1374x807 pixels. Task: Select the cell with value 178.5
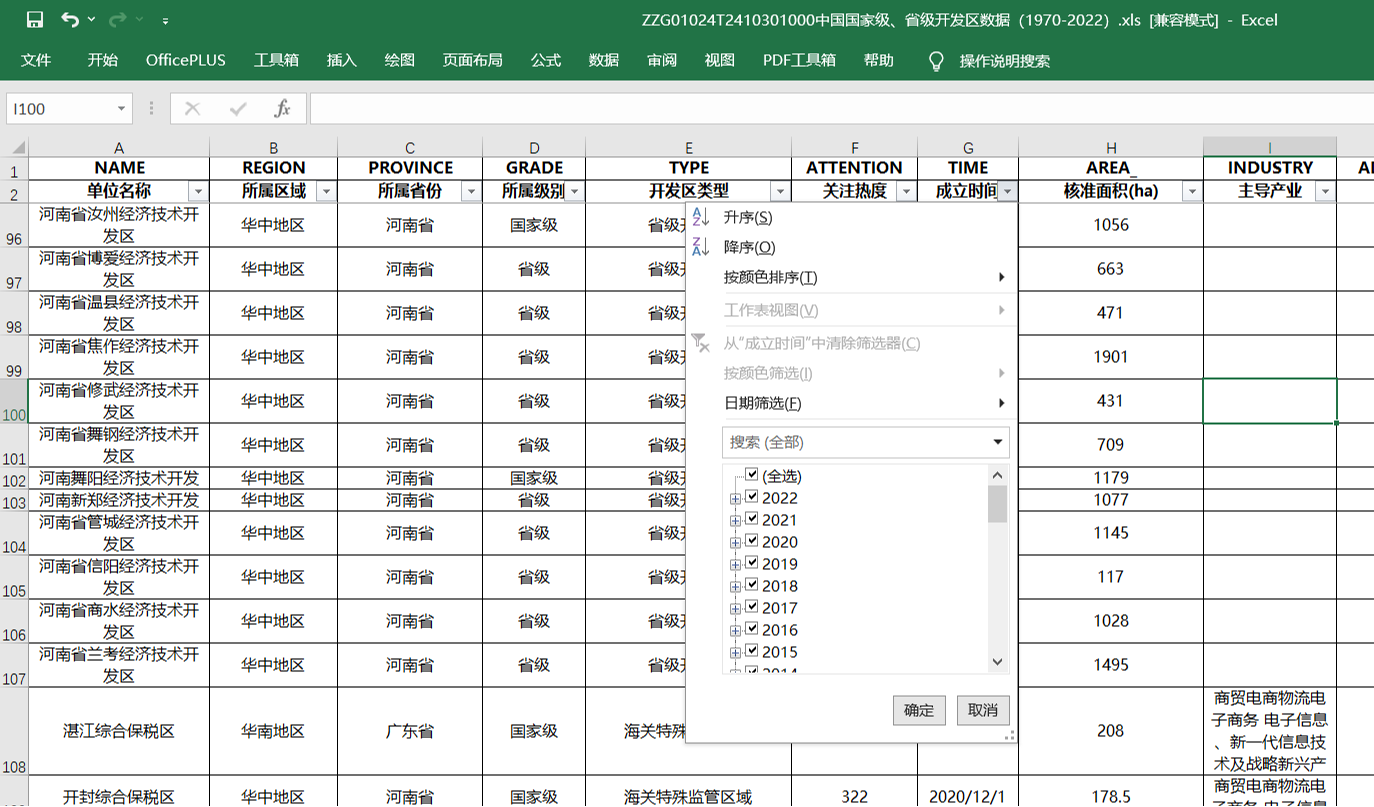click(1111, 797)
